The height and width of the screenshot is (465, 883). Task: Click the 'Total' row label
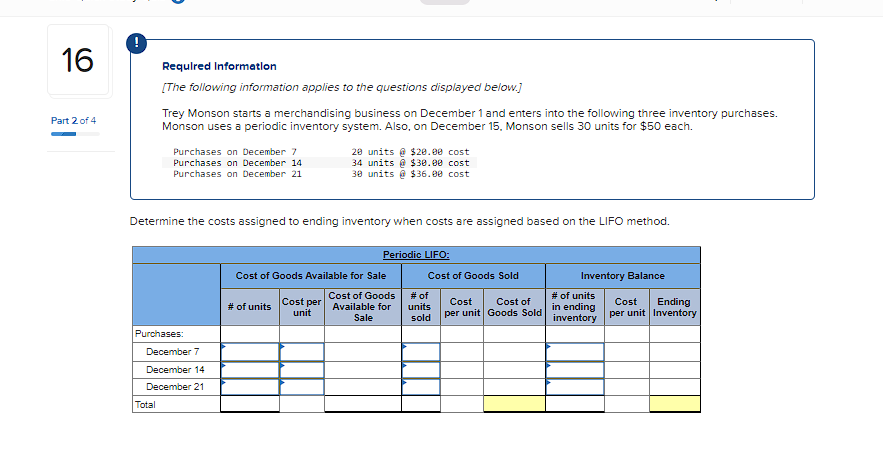click(145, 405)
